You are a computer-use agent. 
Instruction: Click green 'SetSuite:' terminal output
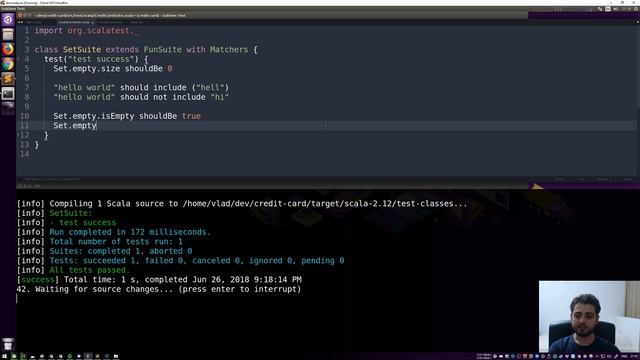71,213
